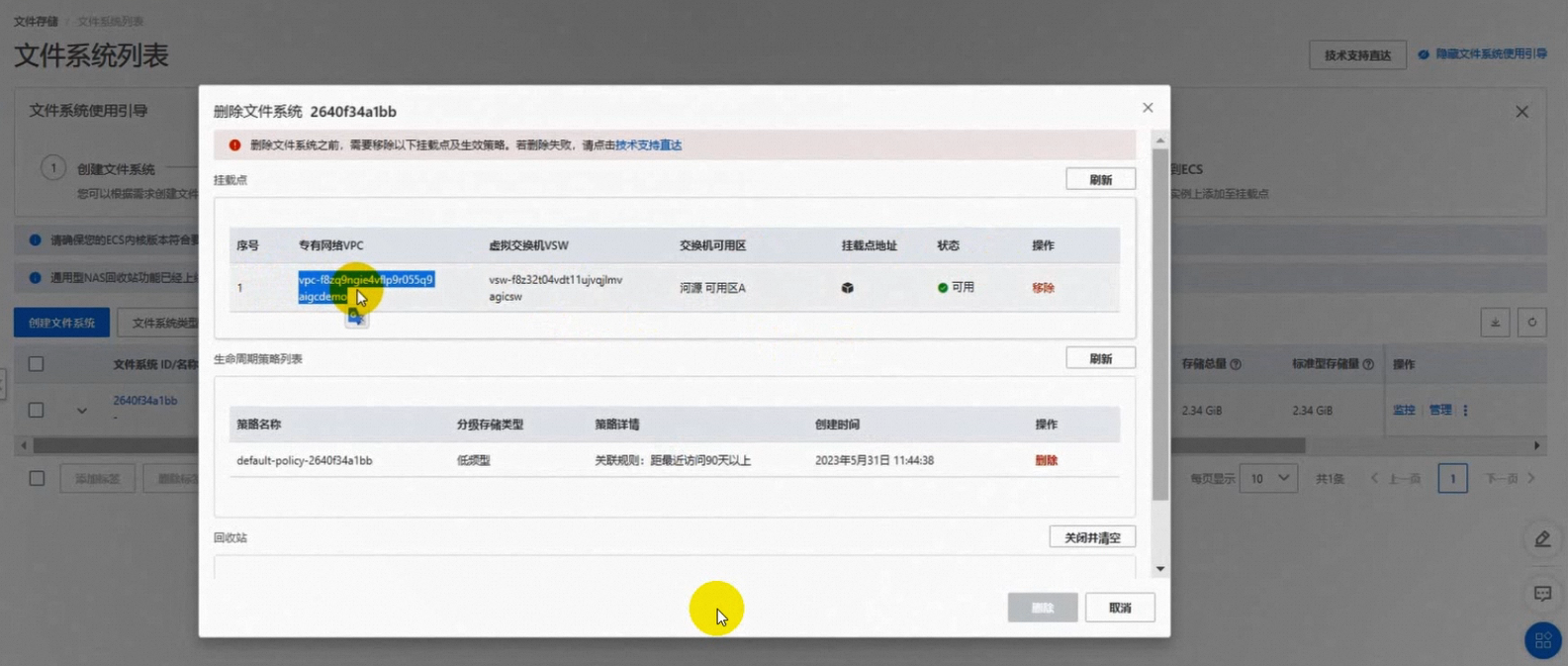Click the collapsed sidebar handle on left edge
Image resolution: width=1568 pixels, height=666 pixels.
(x=2, y=384)
